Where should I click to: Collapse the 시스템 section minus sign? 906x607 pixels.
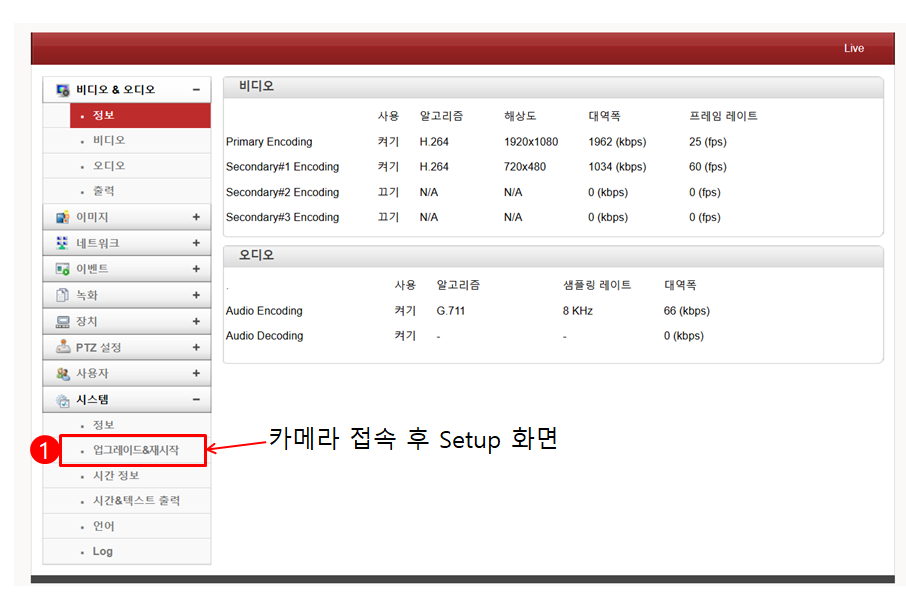[196, 400]
